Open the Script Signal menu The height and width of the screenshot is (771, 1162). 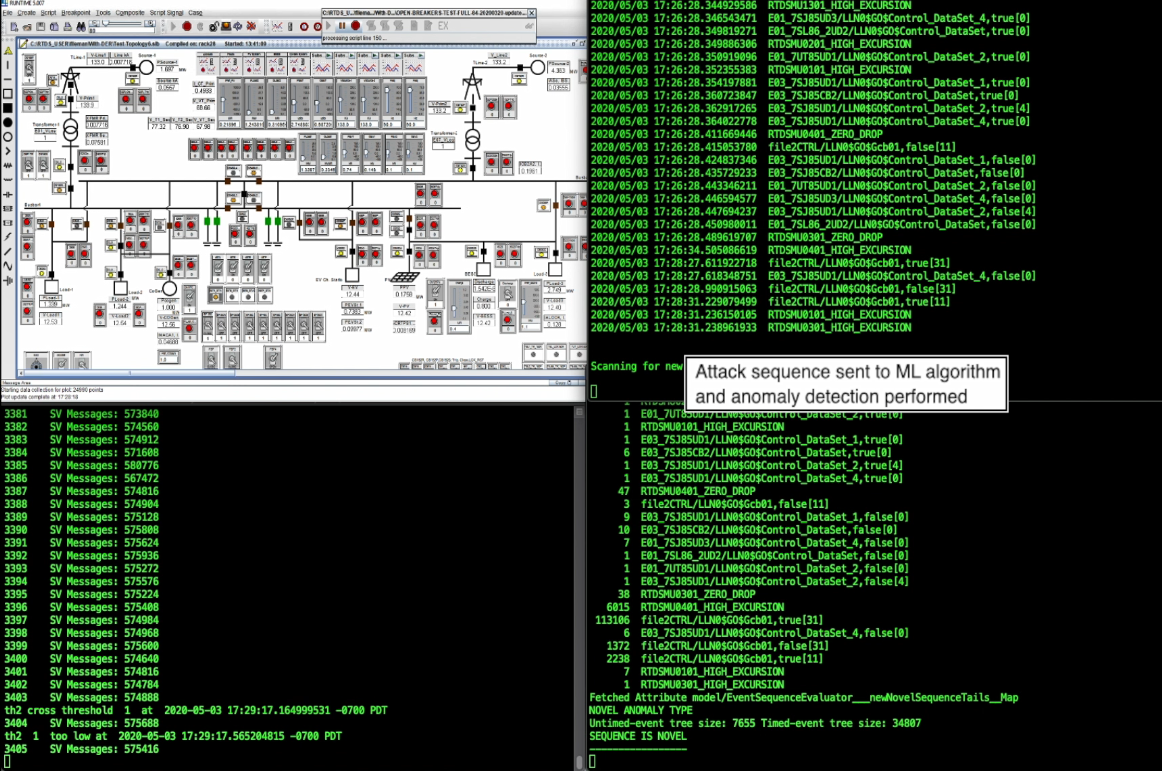(x=166, y=13)
